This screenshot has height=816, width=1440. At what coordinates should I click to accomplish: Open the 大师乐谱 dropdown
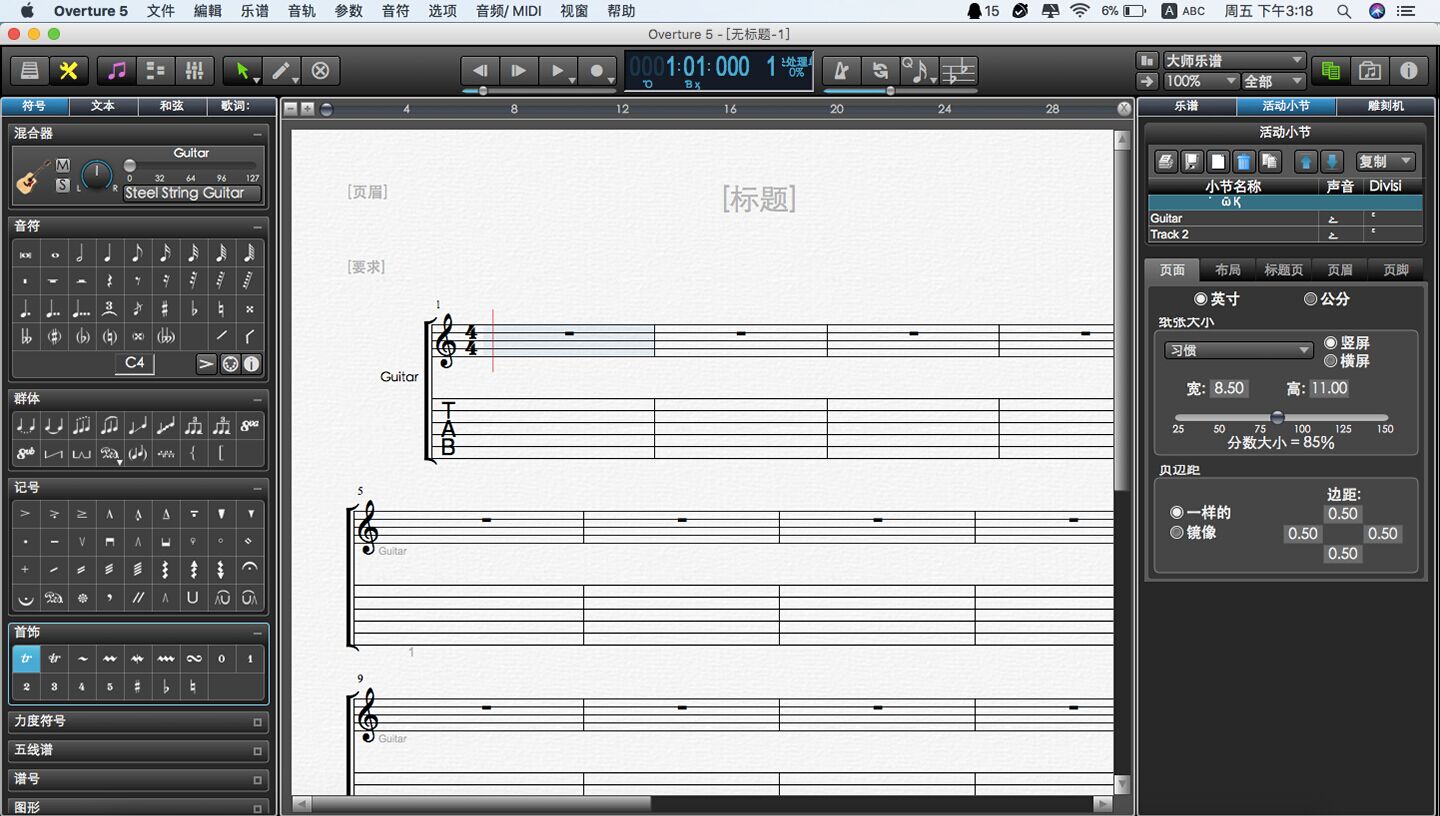coord(1235,60)
